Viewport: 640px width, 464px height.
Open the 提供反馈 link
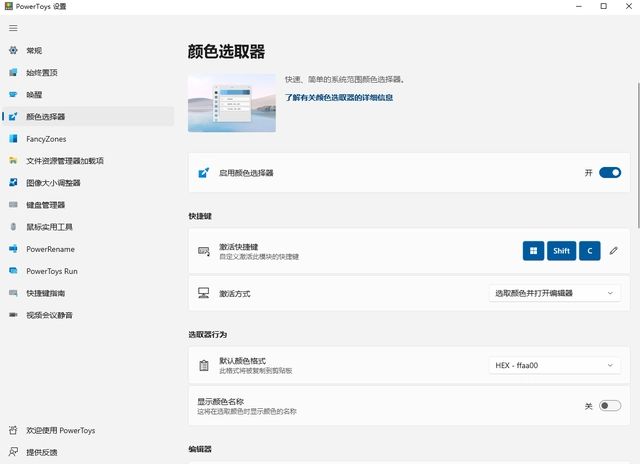click(88, 452)
